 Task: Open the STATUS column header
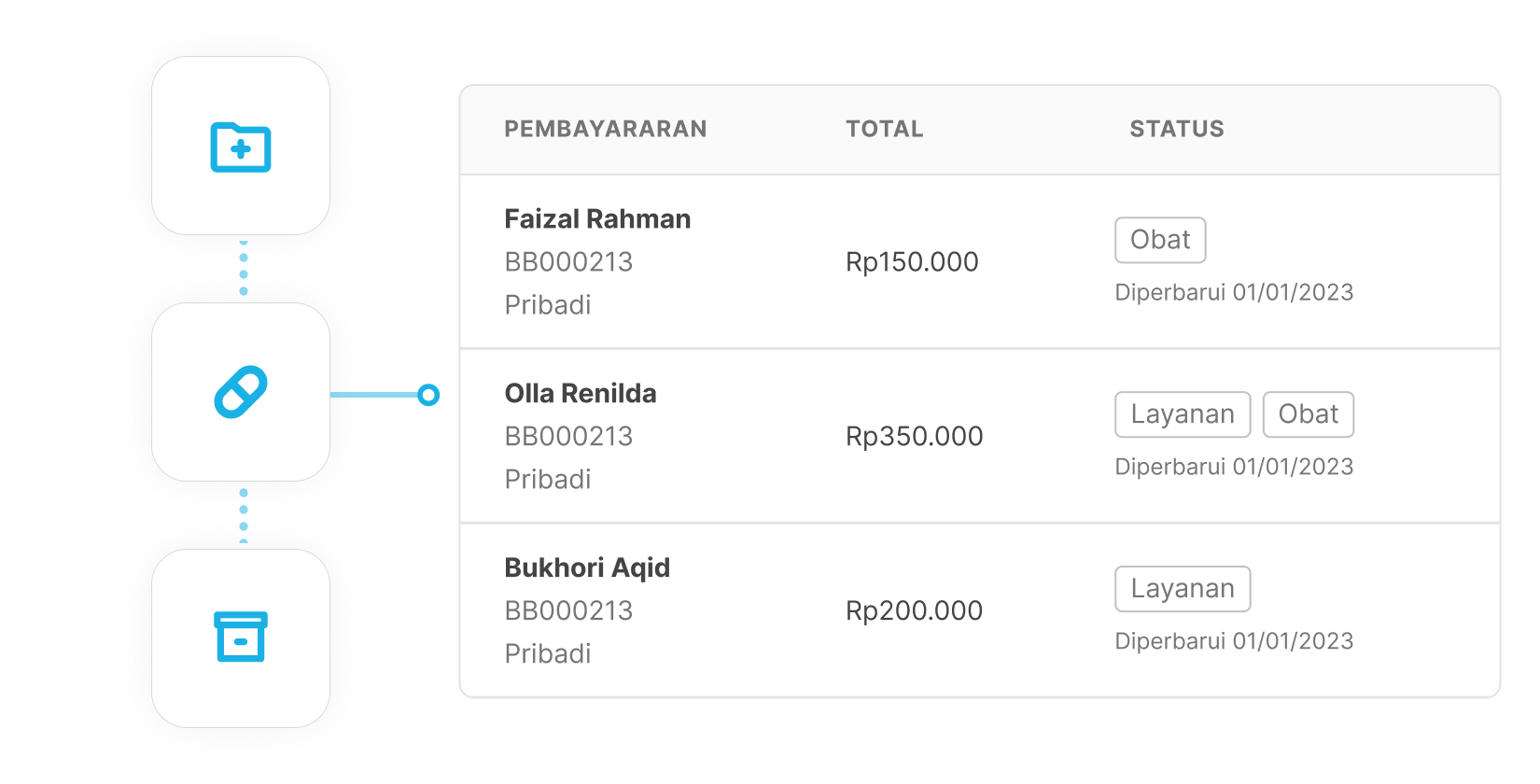click(1176, 129)
